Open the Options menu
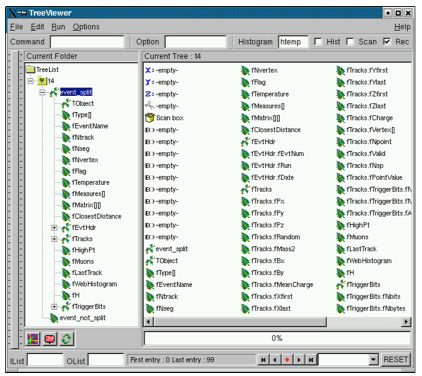The height and width of the screenshot is (376, 422). click(86, 27)
